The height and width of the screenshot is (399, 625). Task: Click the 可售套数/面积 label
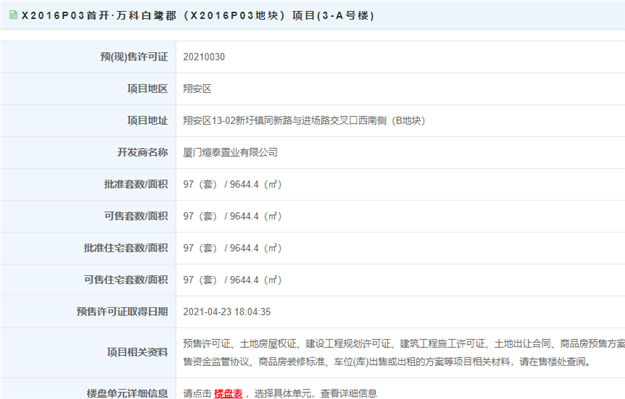(136, 216)
